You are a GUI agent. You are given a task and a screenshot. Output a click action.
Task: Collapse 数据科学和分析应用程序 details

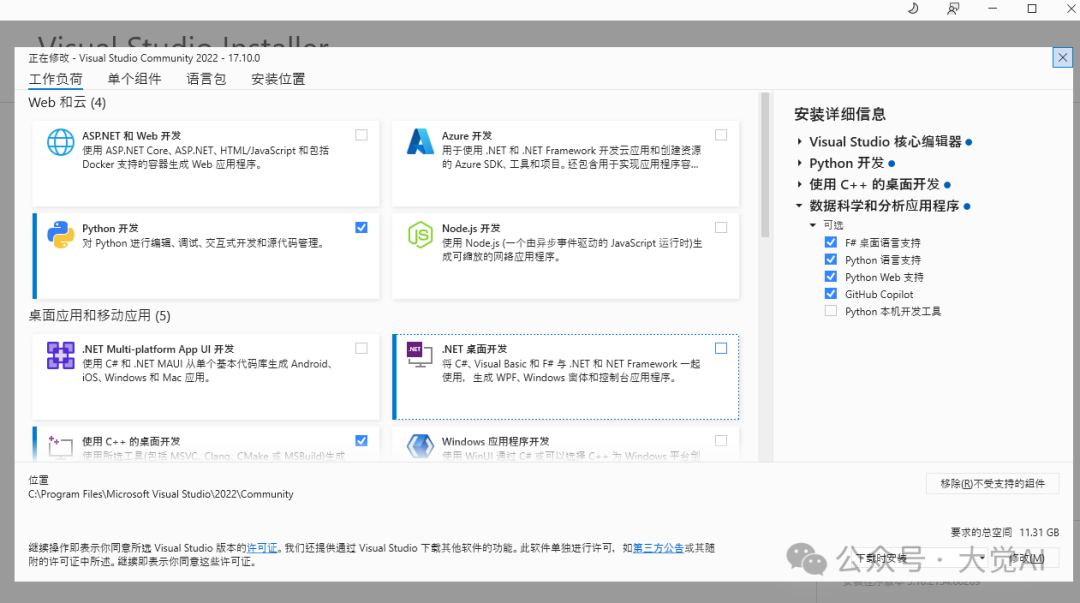click(x=799, y=205)
